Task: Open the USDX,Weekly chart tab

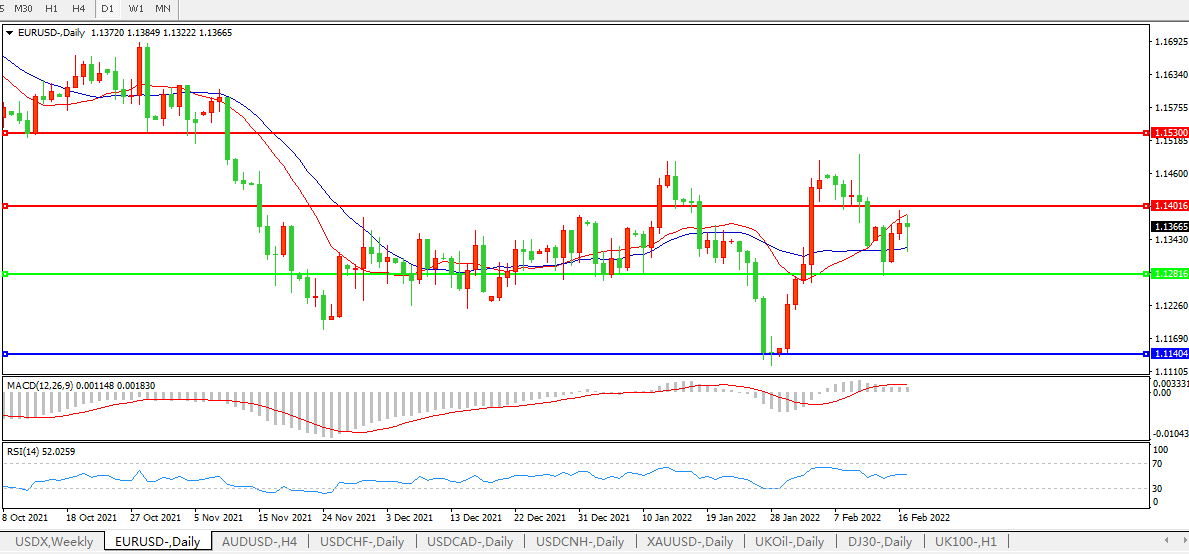Action: [54, 542]
